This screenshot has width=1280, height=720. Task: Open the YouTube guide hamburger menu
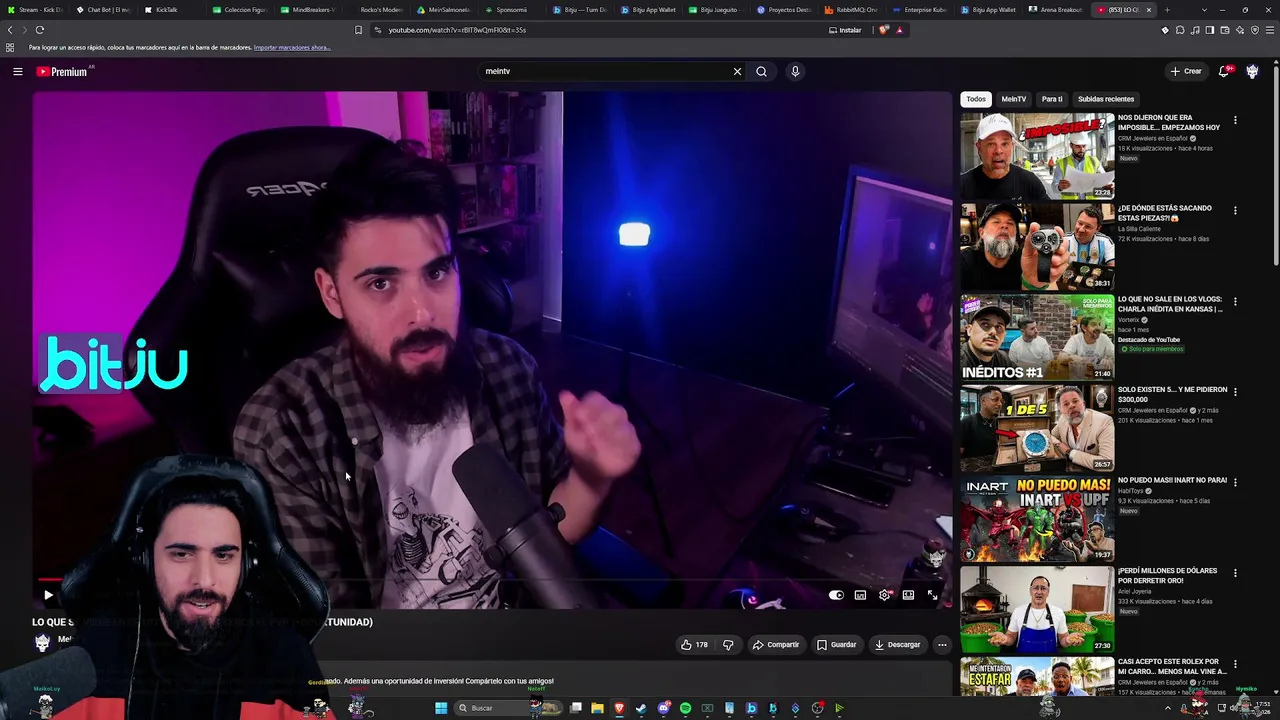click(17, 71)
